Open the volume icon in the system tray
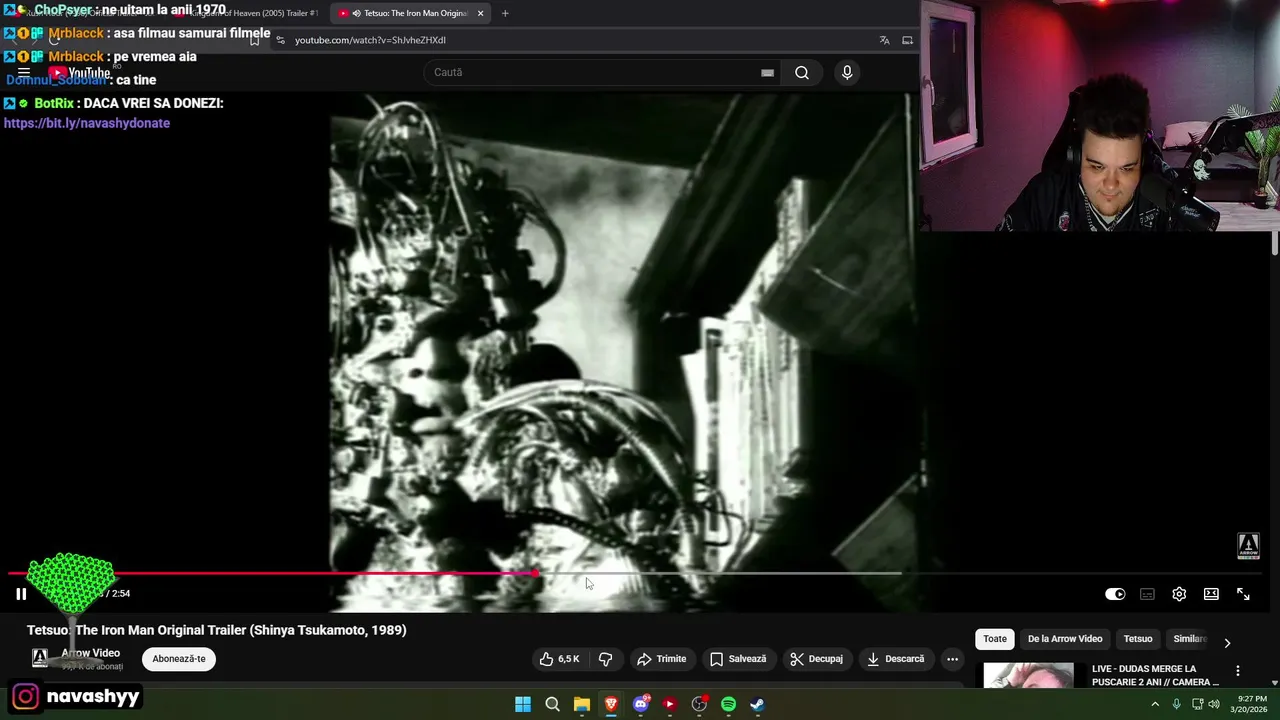Viewport: 1280px width, 720px height. tap(1214, 704)
